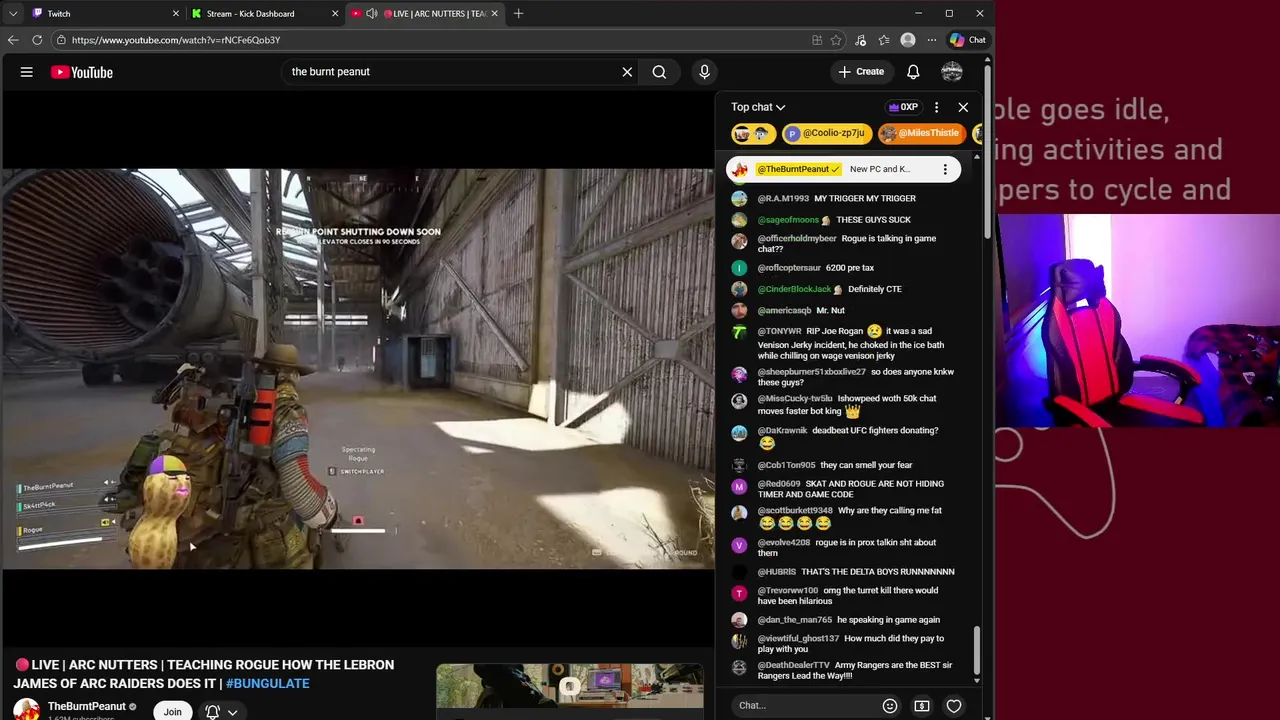Image resolution: width=1280 pixels, height=720 pixels.
Task: Click @CinderBlockJack username in chat
Action: pos(794,289)
